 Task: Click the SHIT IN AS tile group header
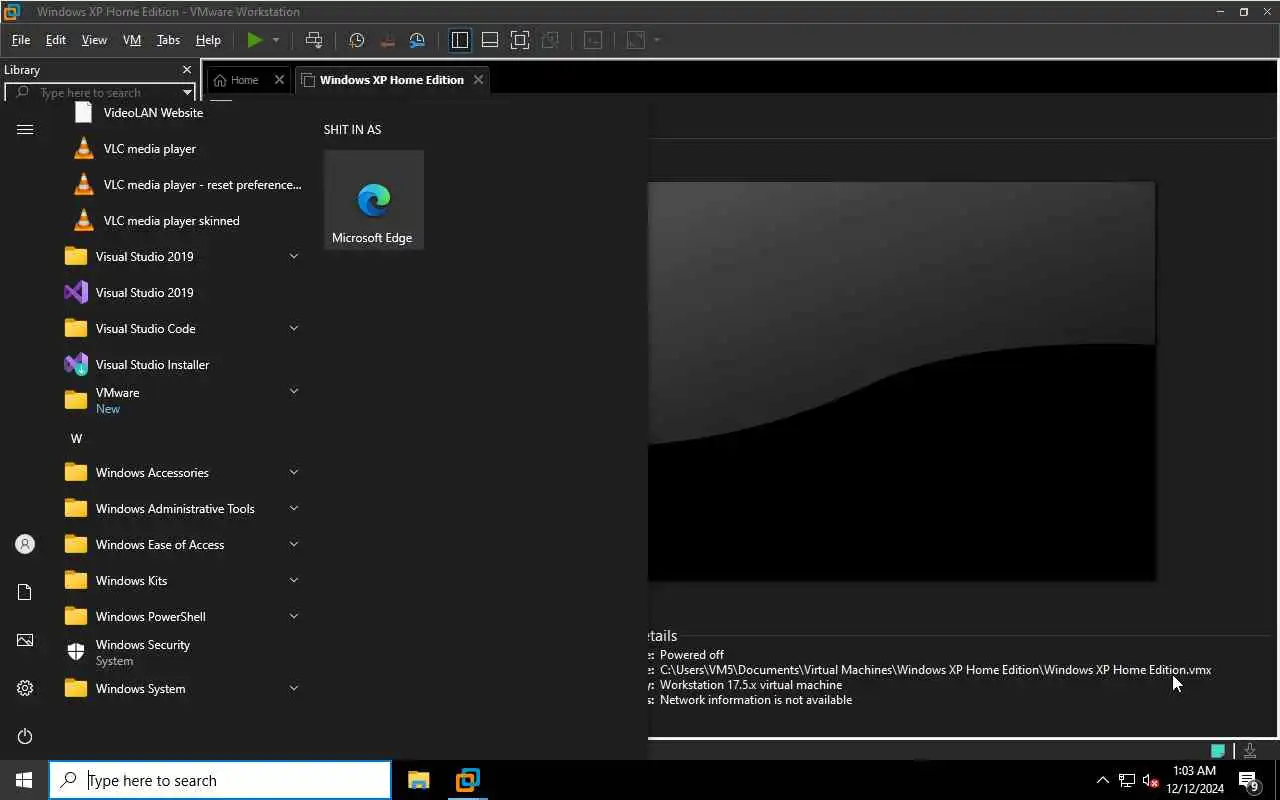(x=352, y=129)
